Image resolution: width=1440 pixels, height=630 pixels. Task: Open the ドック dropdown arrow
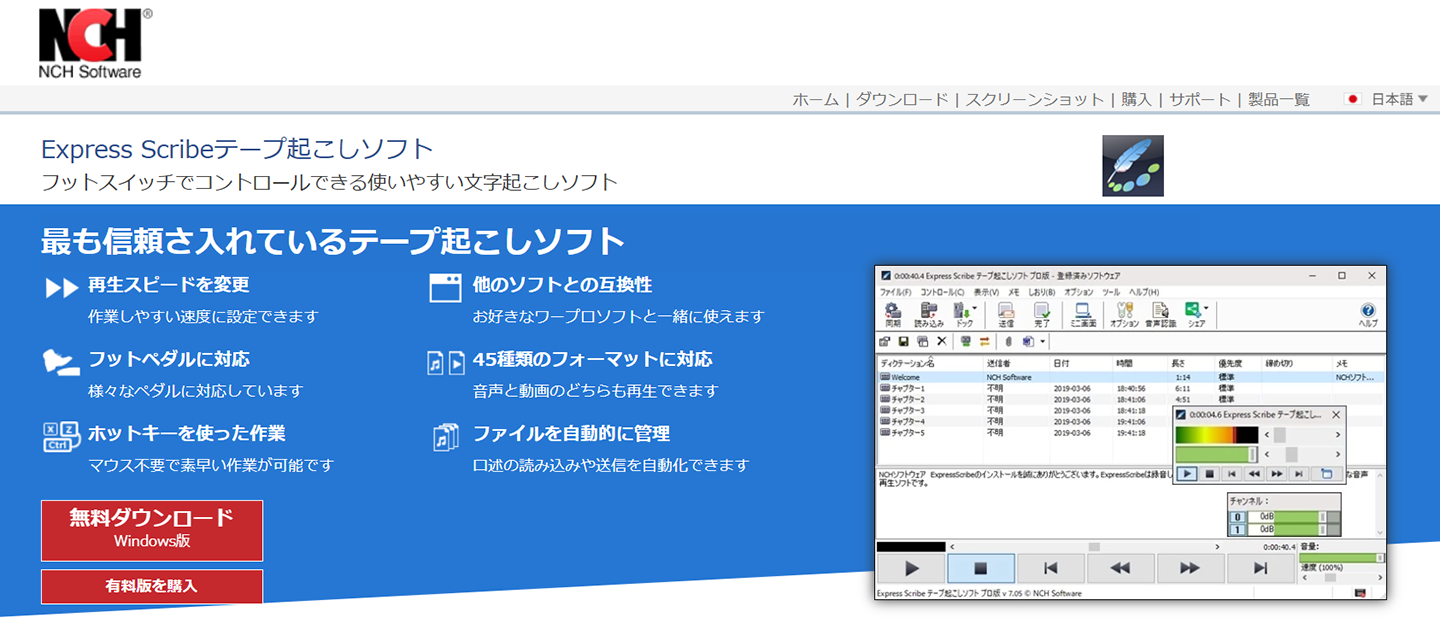coord(975,306)
